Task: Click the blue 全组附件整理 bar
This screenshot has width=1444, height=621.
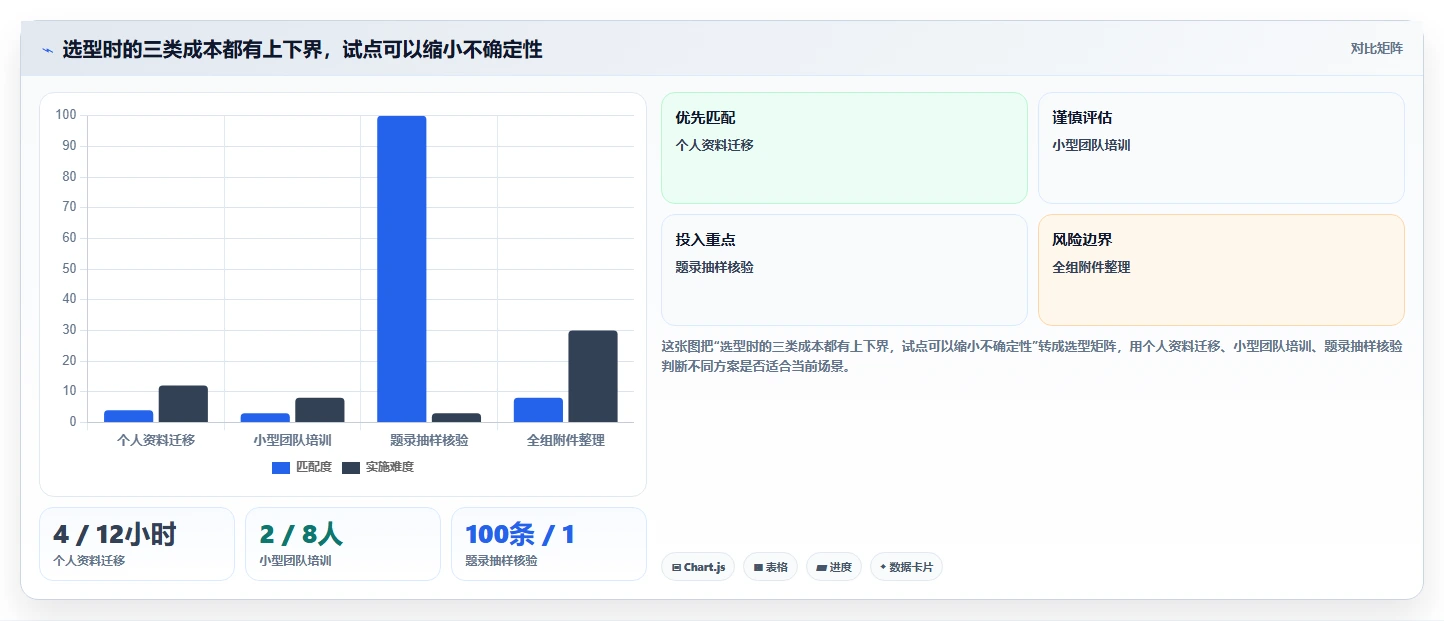Action: coord(538,410)
